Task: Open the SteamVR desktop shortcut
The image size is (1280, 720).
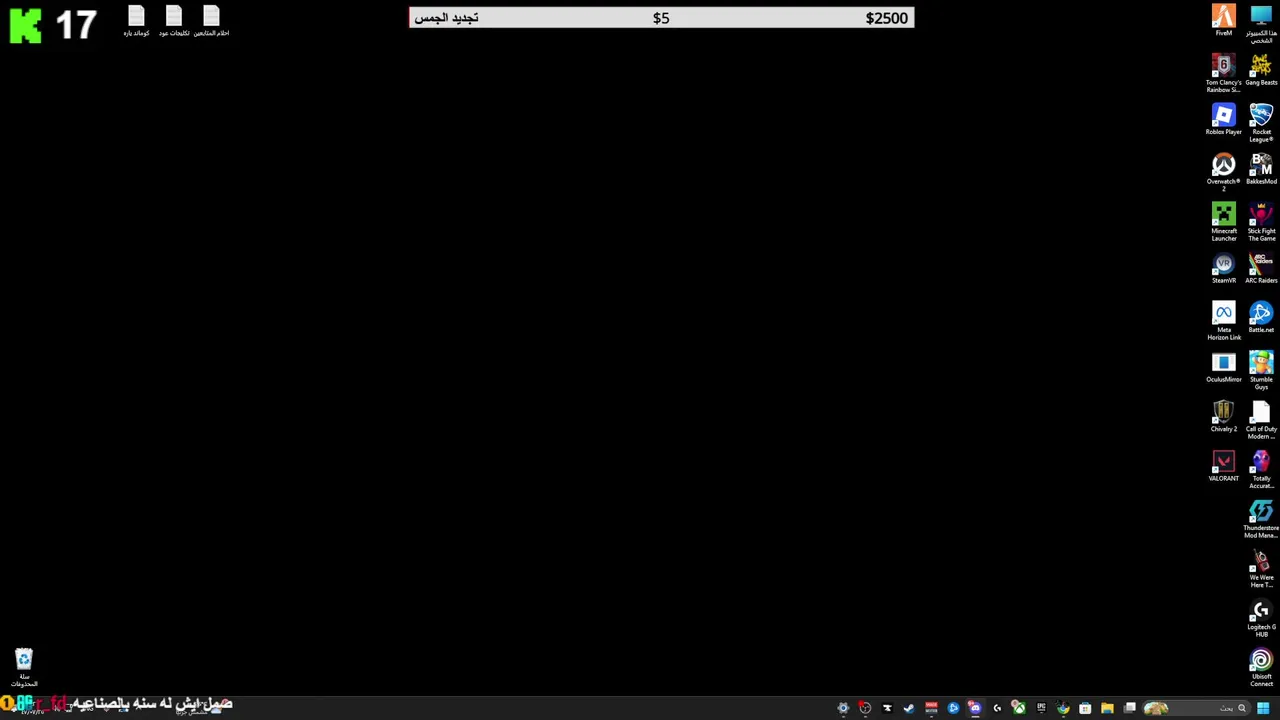Action: (x=1223, y=268)
